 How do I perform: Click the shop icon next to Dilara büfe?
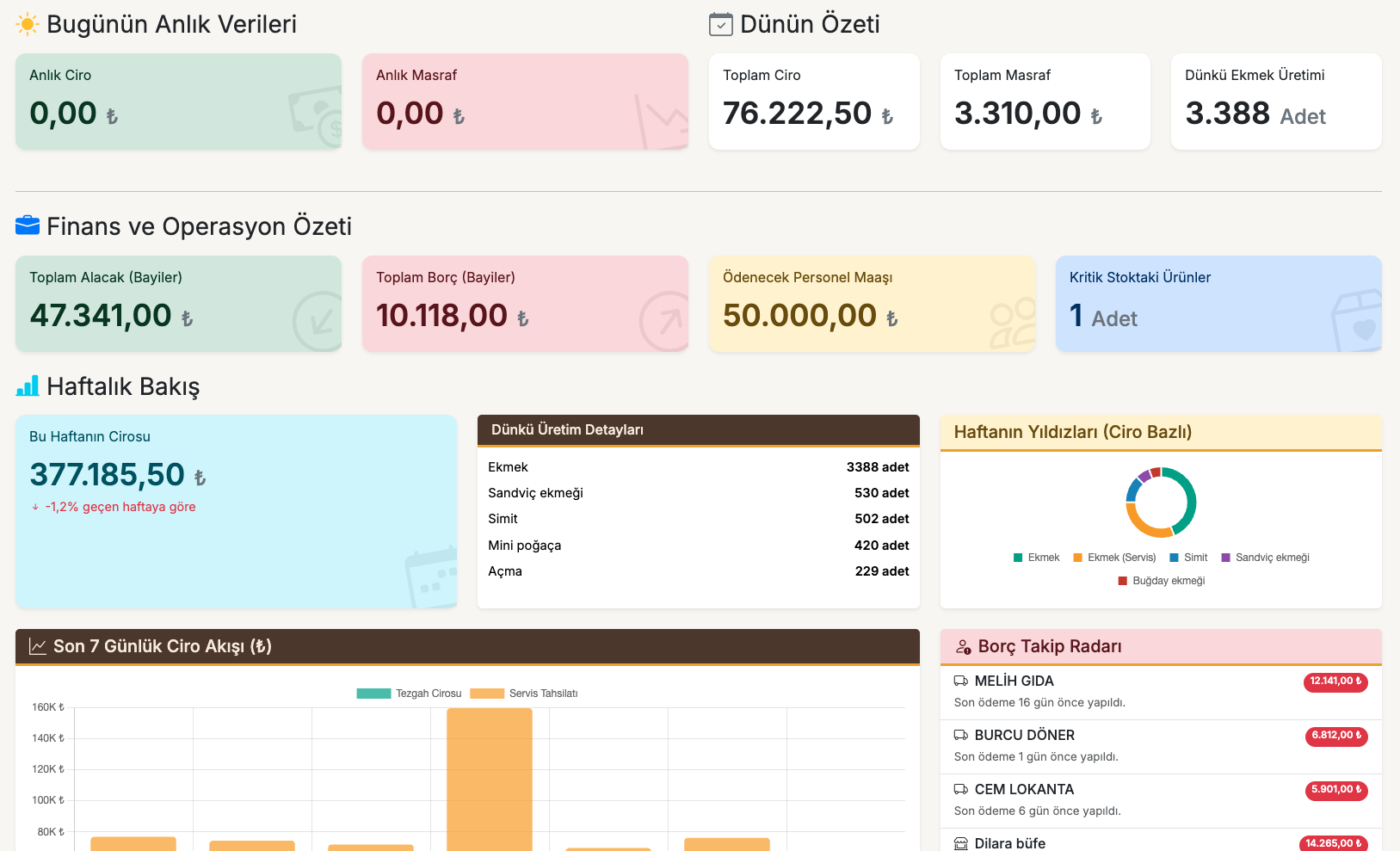click(961, 843)
